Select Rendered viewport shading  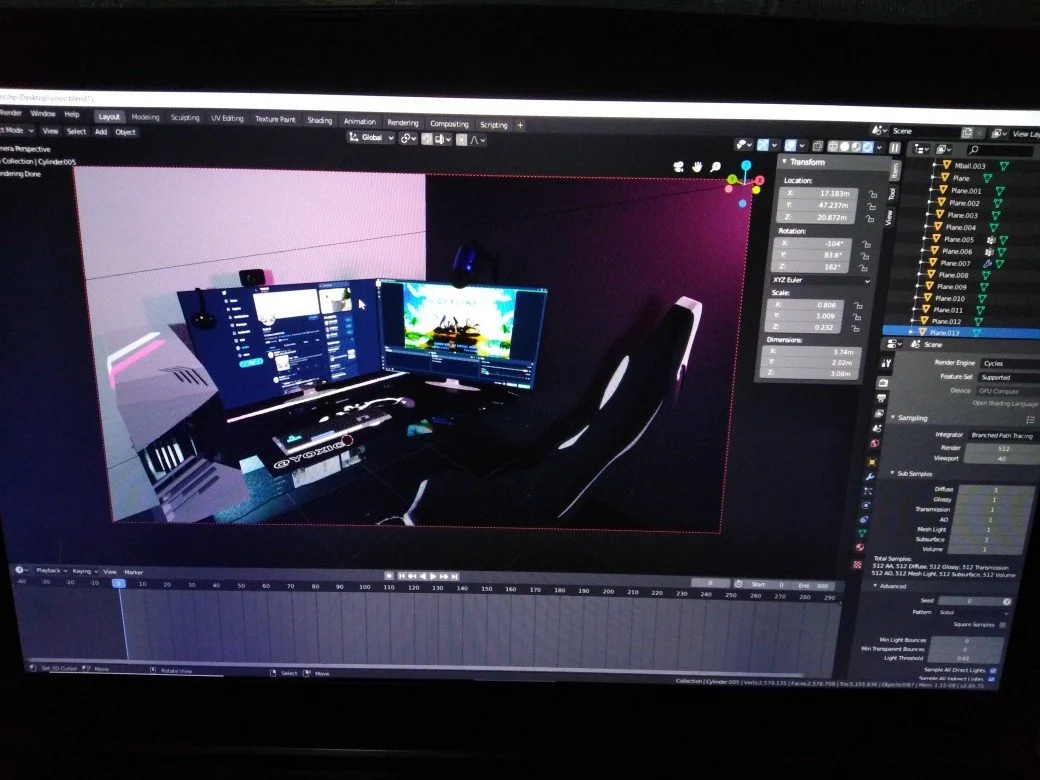(x=868, y=147)
